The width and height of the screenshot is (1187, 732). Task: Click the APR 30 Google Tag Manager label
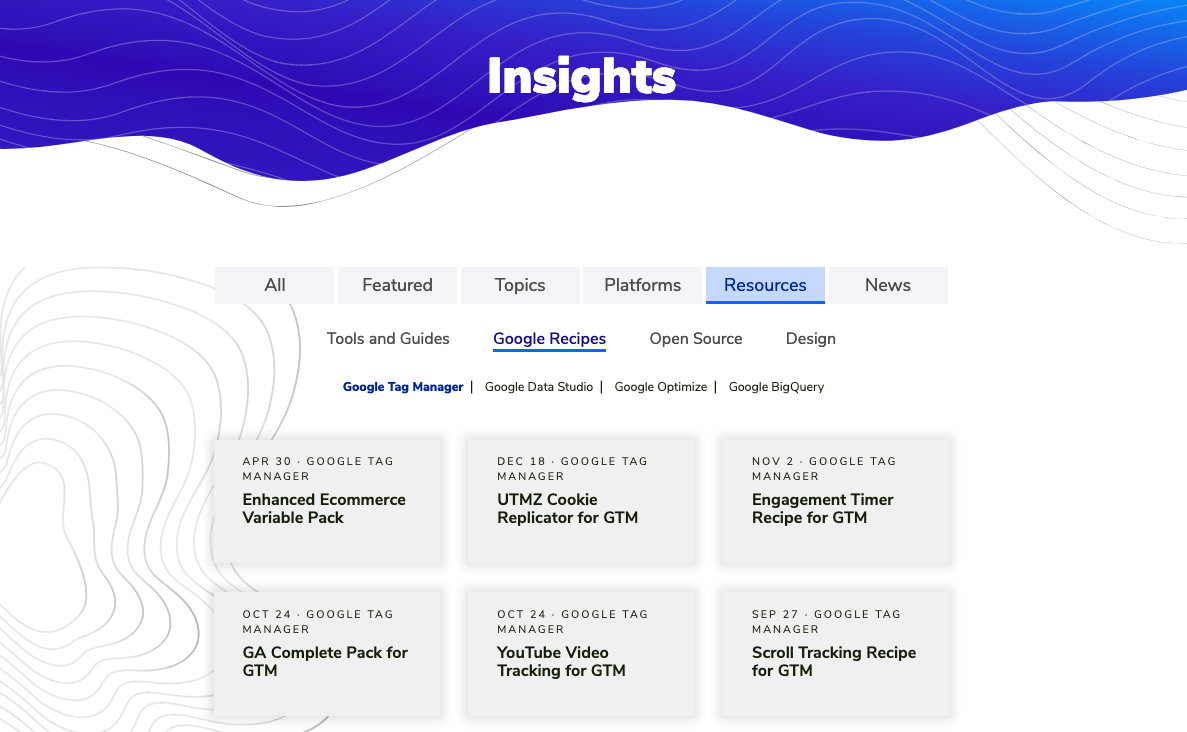[x=318, y=469]
